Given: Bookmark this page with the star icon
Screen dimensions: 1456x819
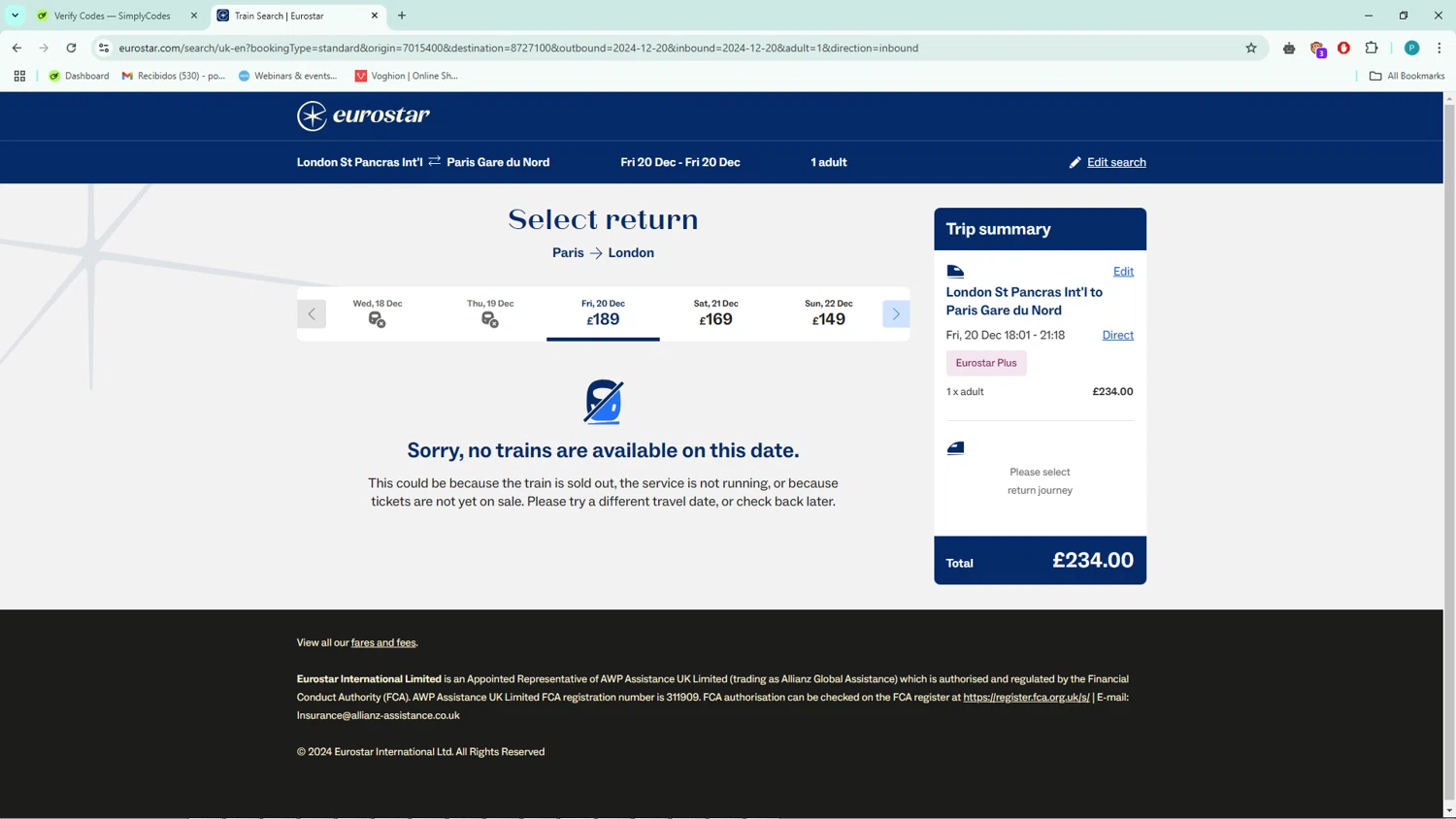Looking at the screenshot, I should 1251,48.
